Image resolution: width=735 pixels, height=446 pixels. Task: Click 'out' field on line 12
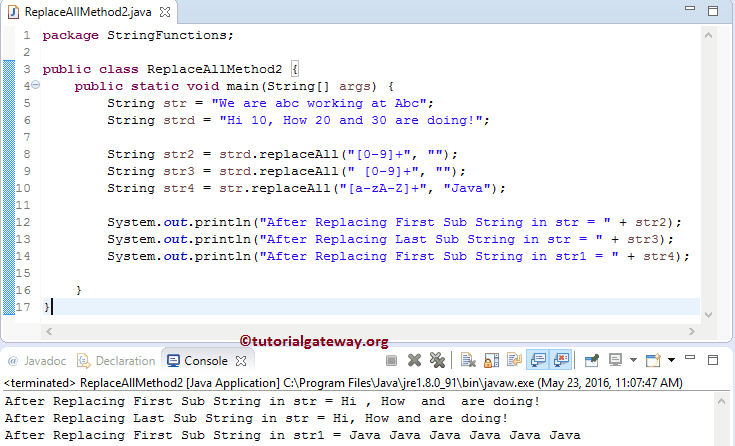pos(175,222)
